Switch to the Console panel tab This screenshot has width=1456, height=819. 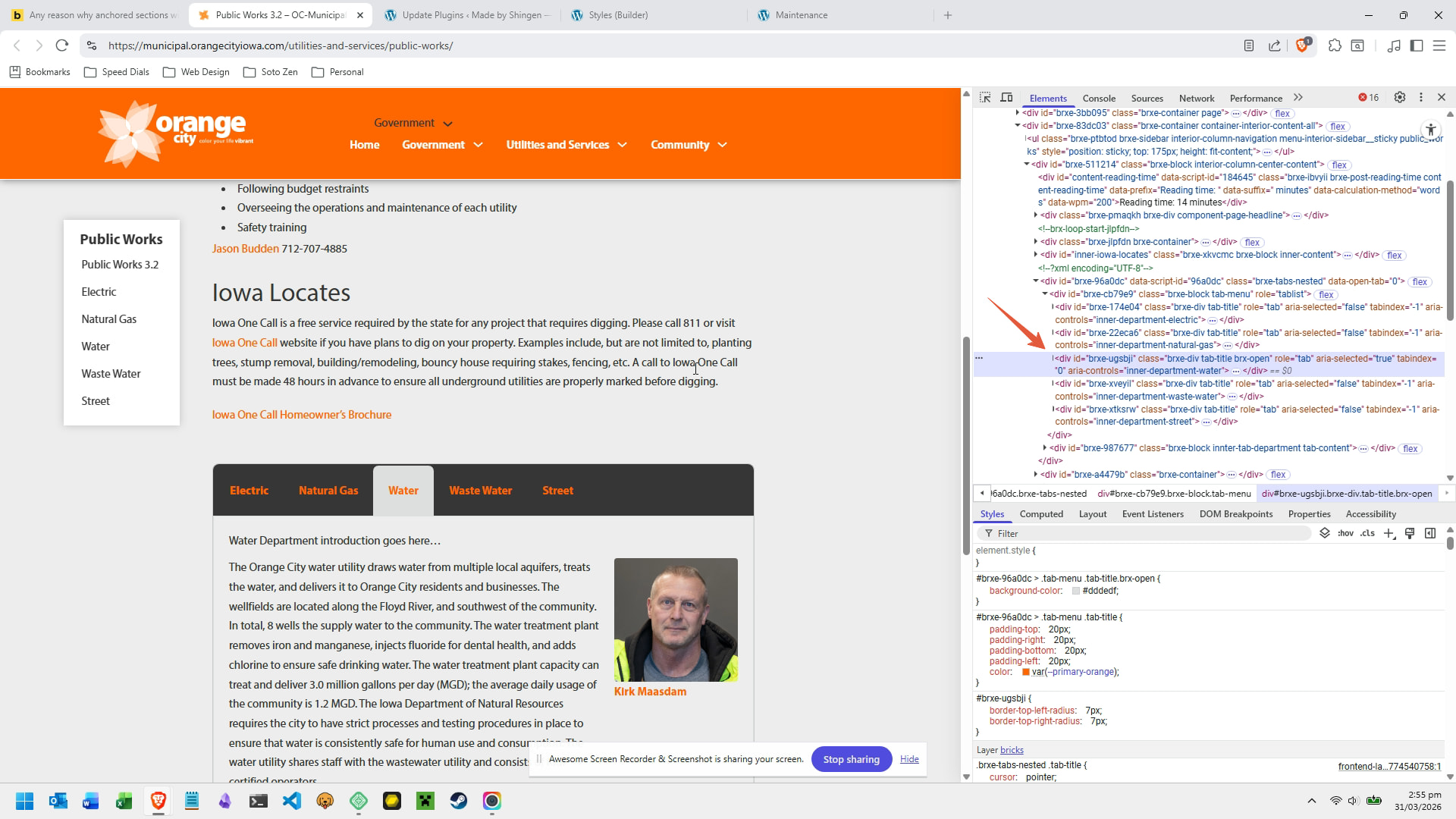coord(1099,98)
